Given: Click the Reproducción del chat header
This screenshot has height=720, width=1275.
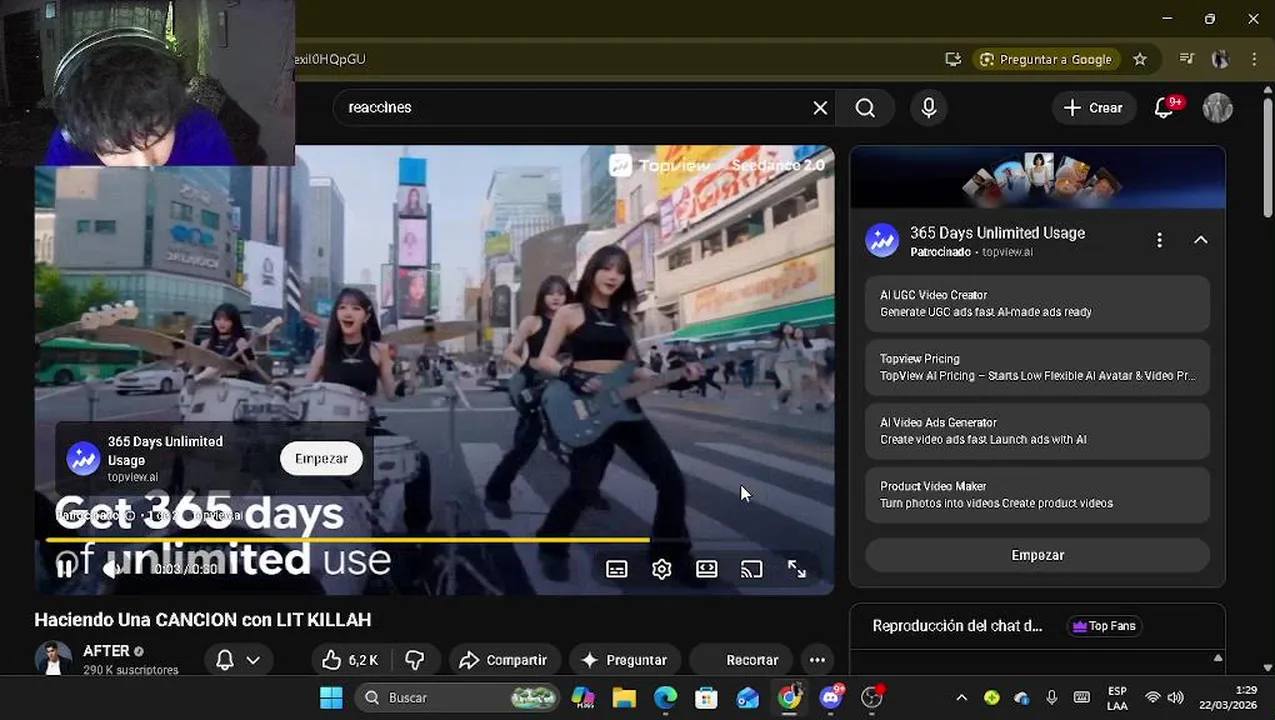Looking at the screenshot, I should pyautogui.click(x=957, y=626).
